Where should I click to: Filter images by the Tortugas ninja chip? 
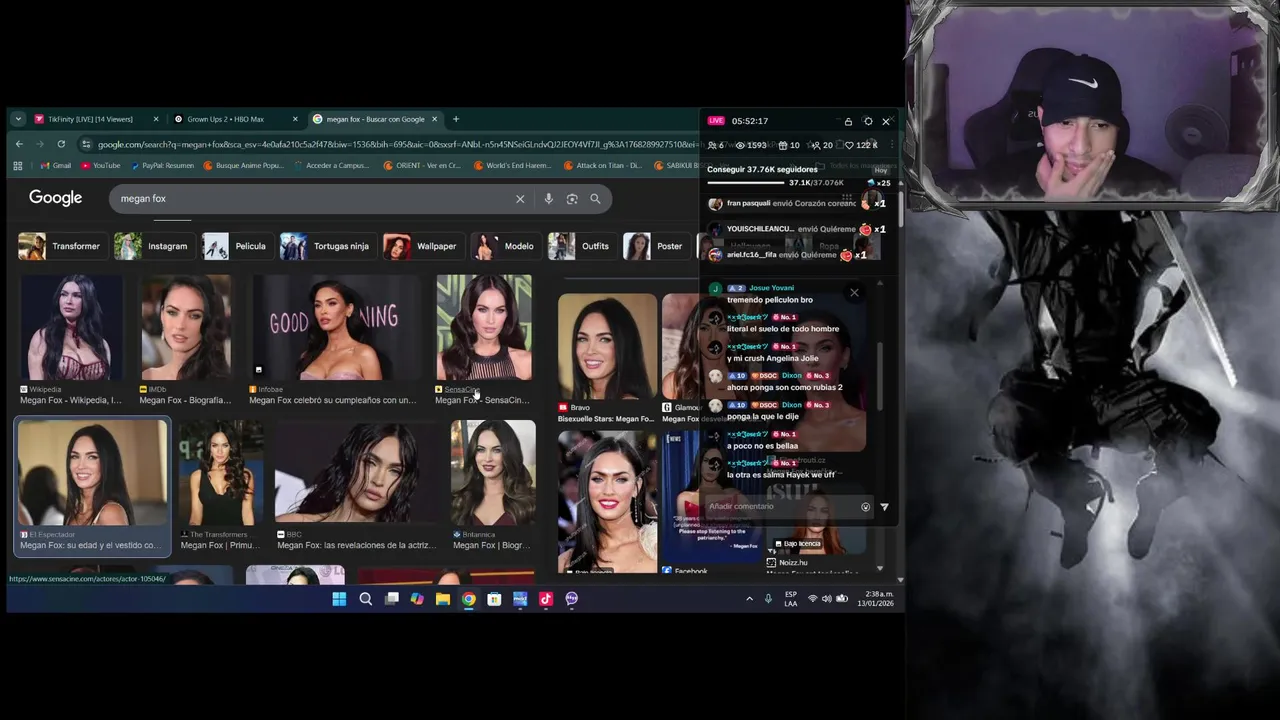tap(327, 246)
